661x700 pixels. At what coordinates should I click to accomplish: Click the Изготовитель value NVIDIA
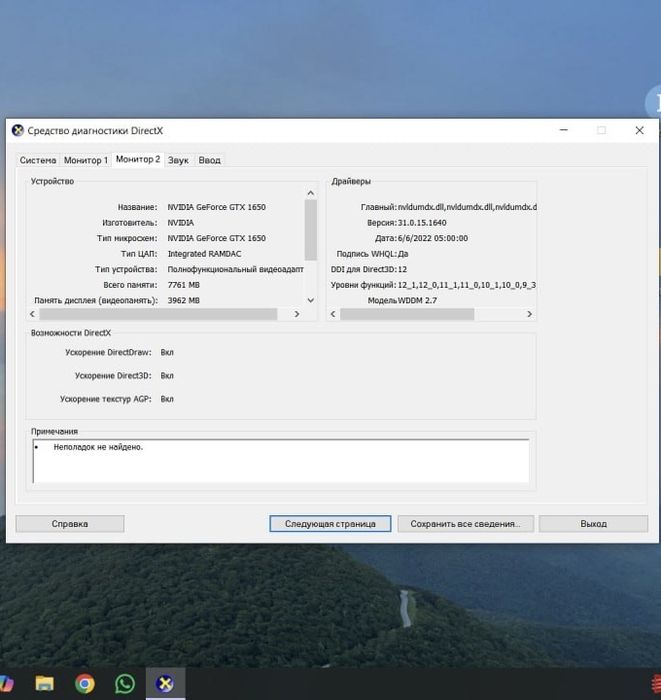pyautogui.click(x=180, y=223)
